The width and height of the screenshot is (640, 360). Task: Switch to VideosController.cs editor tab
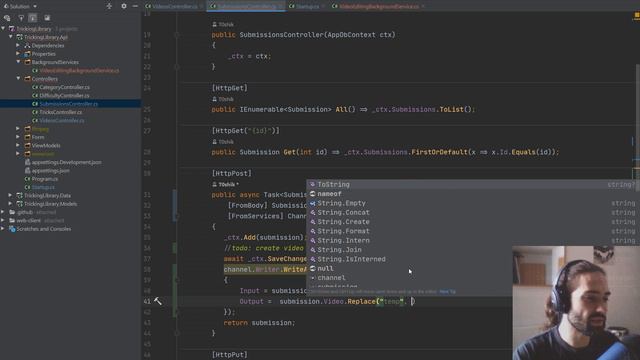coord(173,6)
